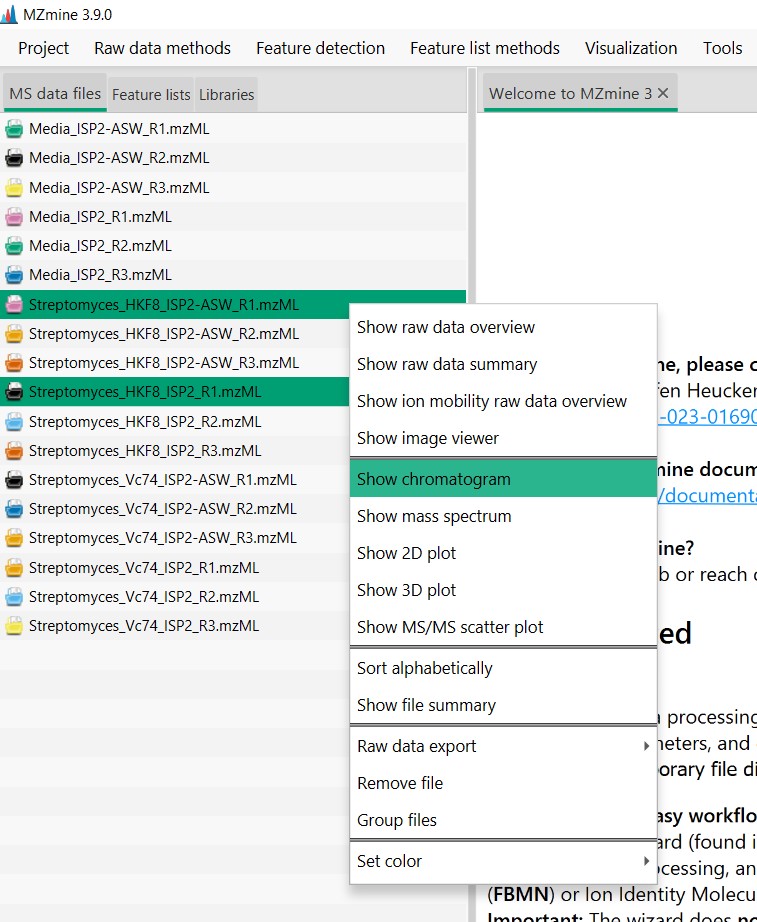Open the Feature detection menu
757x922 pixels.
click(x=320, y=48)
